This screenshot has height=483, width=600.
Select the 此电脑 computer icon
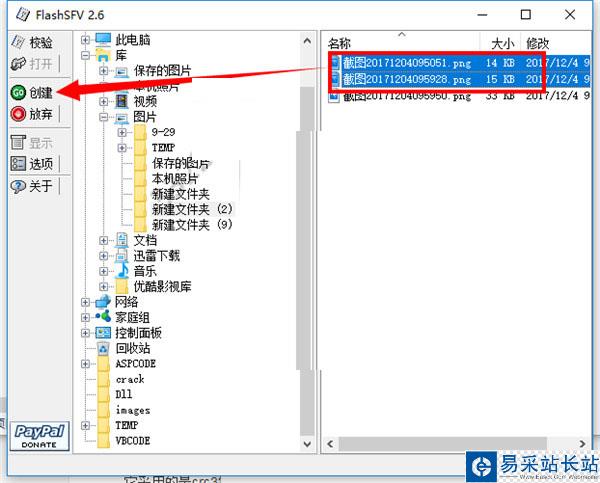pos(103,39)
